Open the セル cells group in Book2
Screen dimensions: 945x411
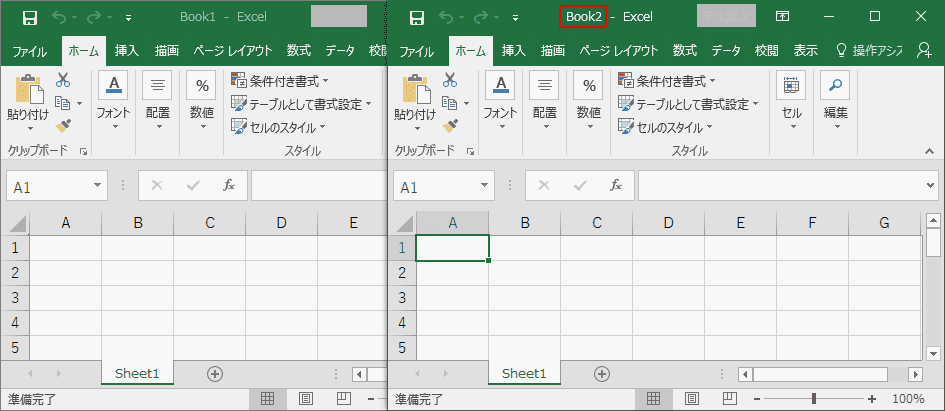791,101
